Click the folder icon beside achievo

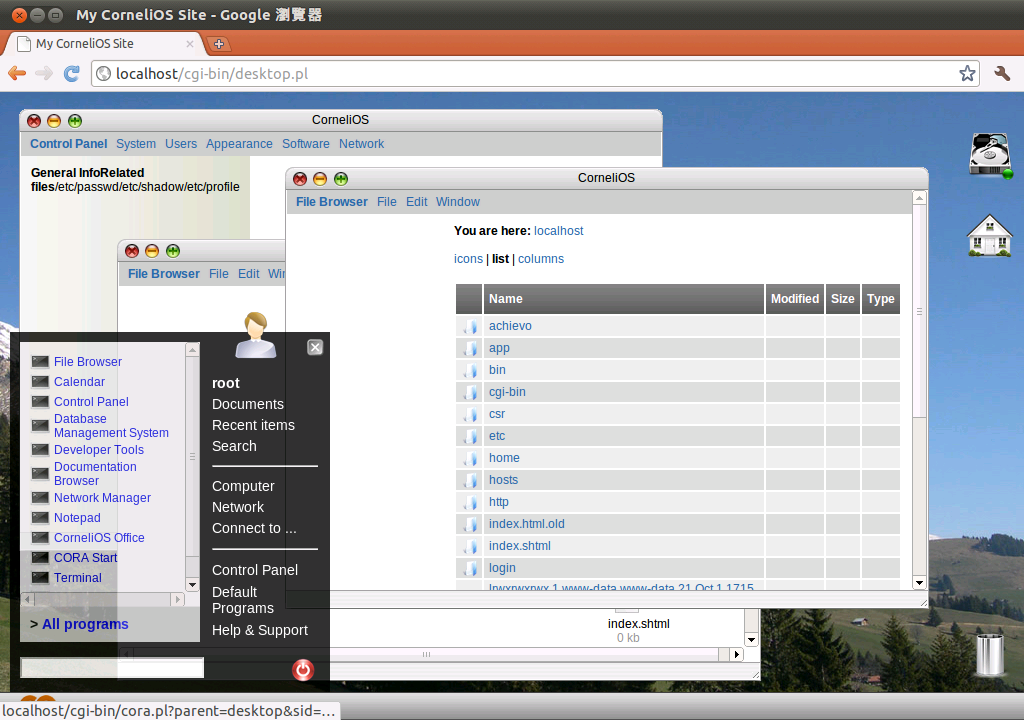(x=470, y=326)
